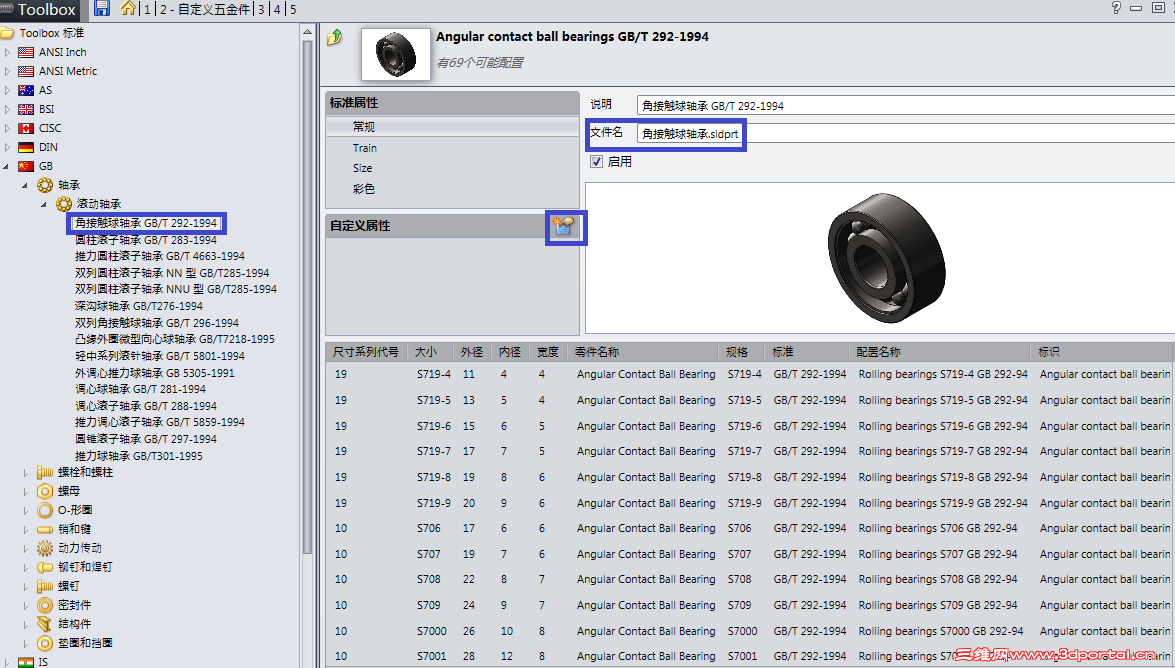Click the 说明 description input field
Screen dimensions: 1175x668
click(x=906, y=106)
